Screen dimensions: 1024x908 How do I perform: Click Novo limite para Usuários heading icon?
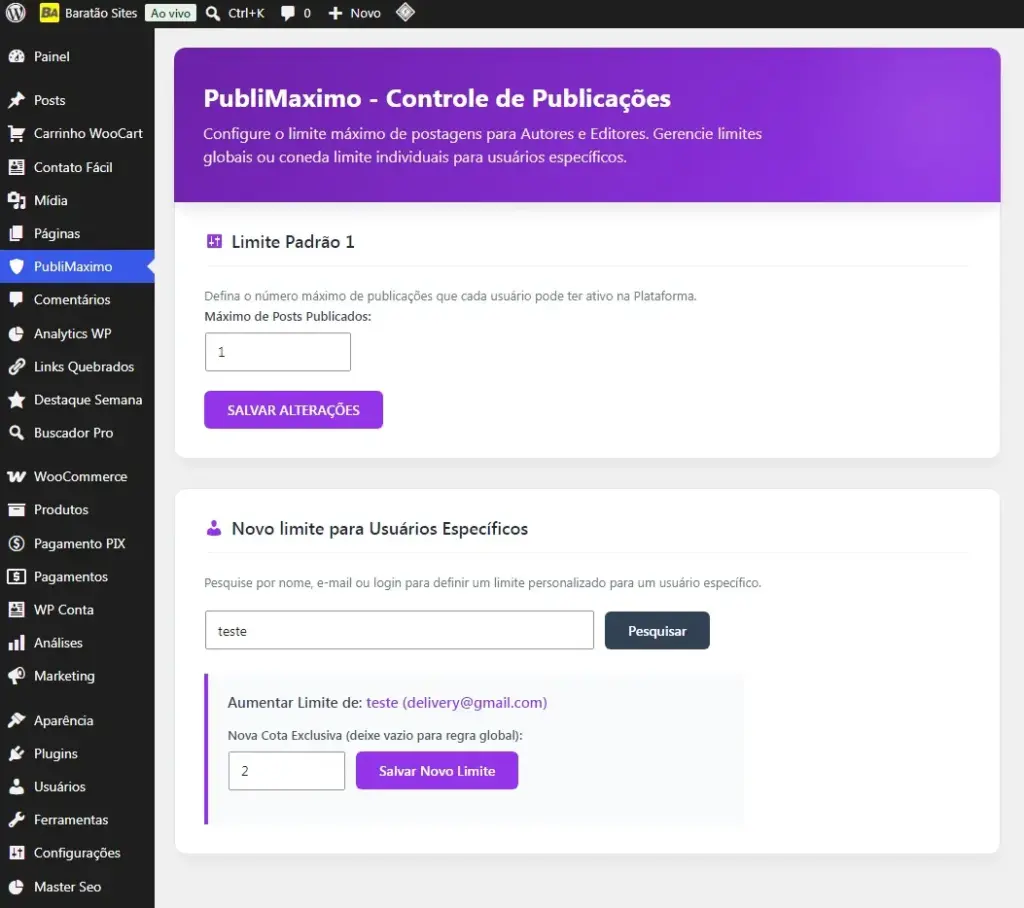click(214, 528)
